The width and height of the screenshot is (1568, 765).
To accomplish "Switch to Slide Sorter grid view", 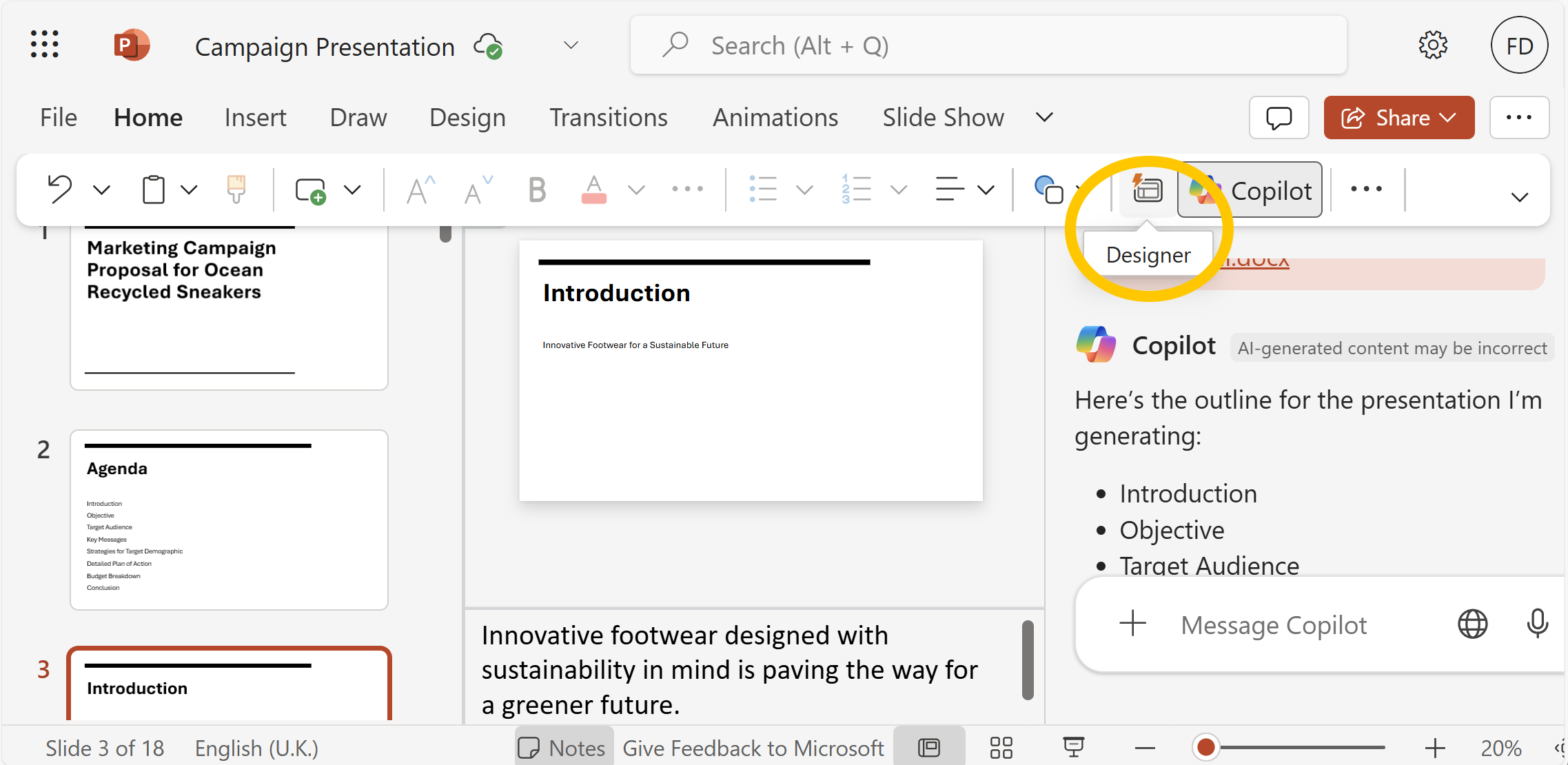I will click(1001, 748).
